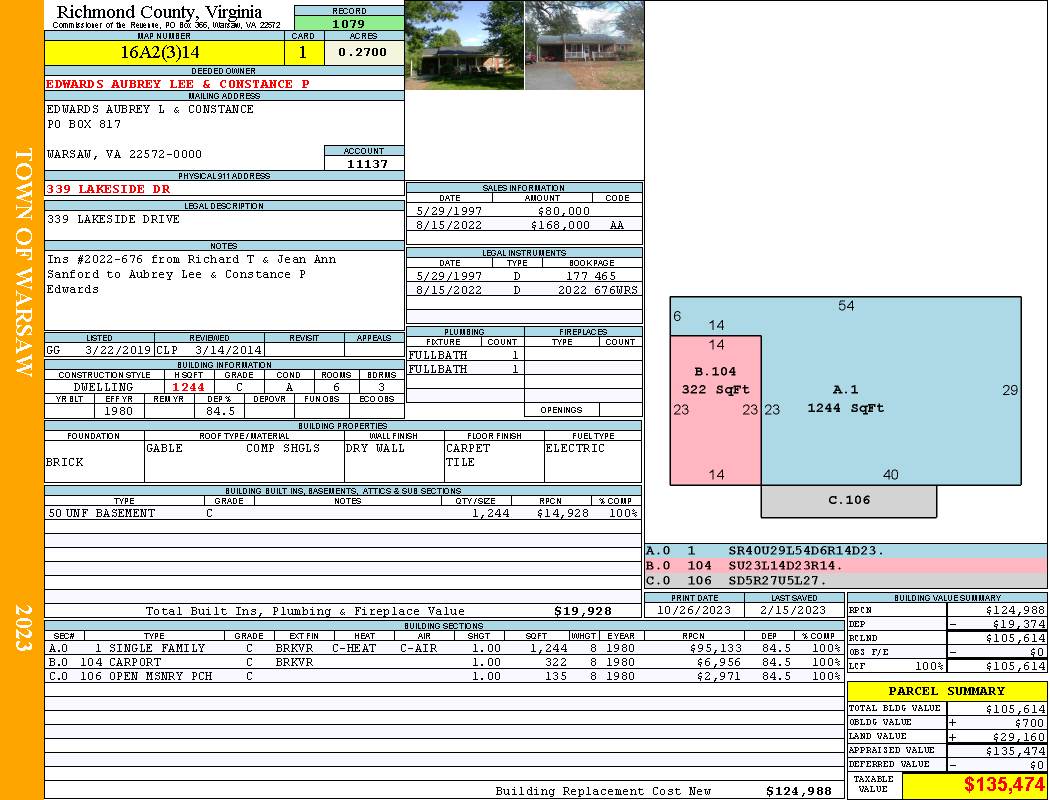
Task: Click sketch code SU23L14D23R14
Action: click(785, 566)
